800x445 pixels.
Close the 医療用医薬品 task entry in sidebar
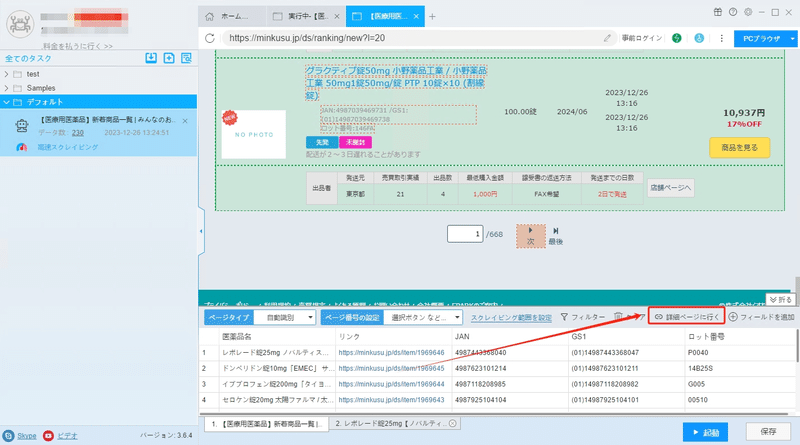(185, 121)
